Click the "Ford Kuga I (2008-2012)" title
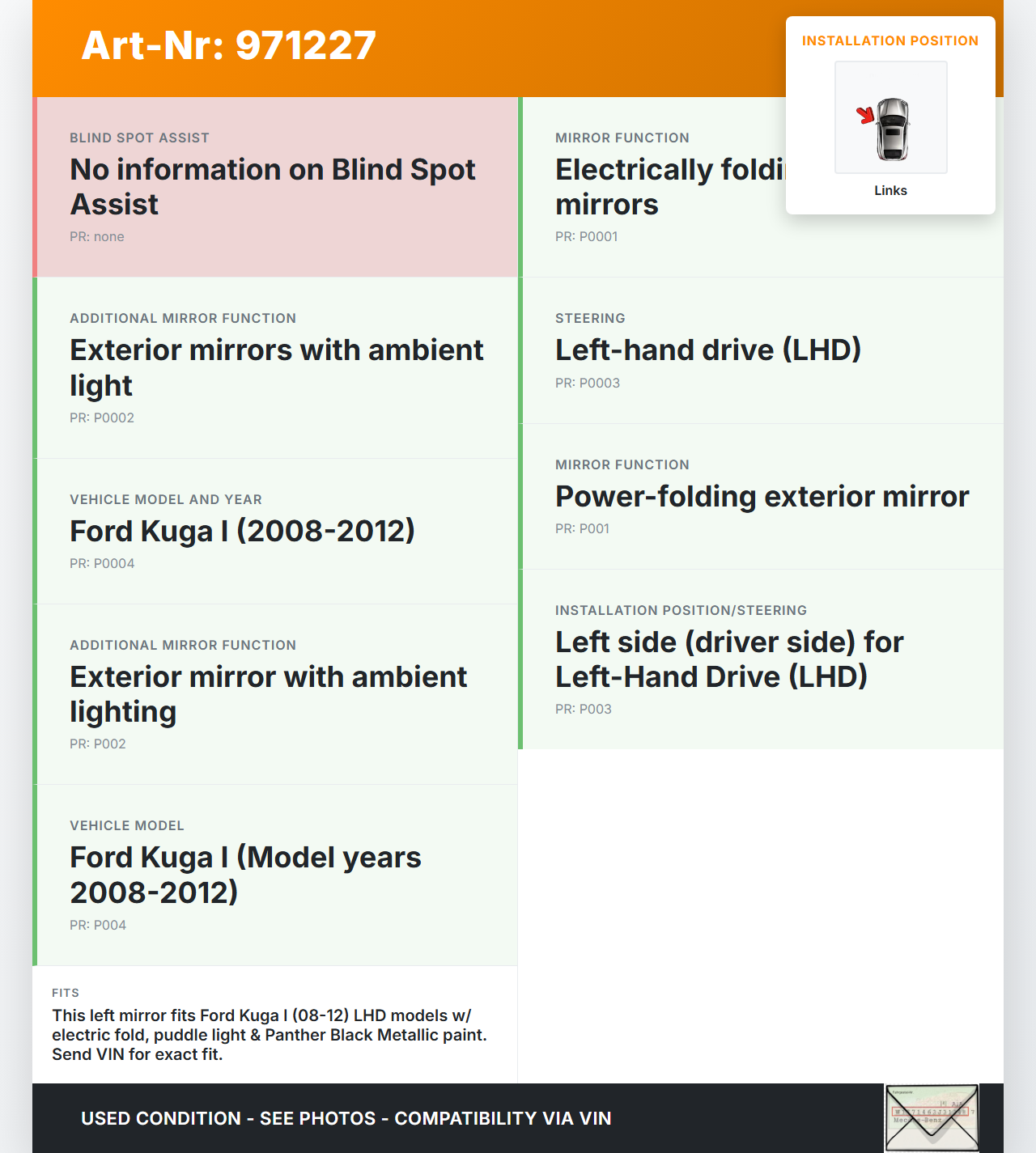Image resolution: width=1036 pixels, height=1153 pixels. point(243,531)
